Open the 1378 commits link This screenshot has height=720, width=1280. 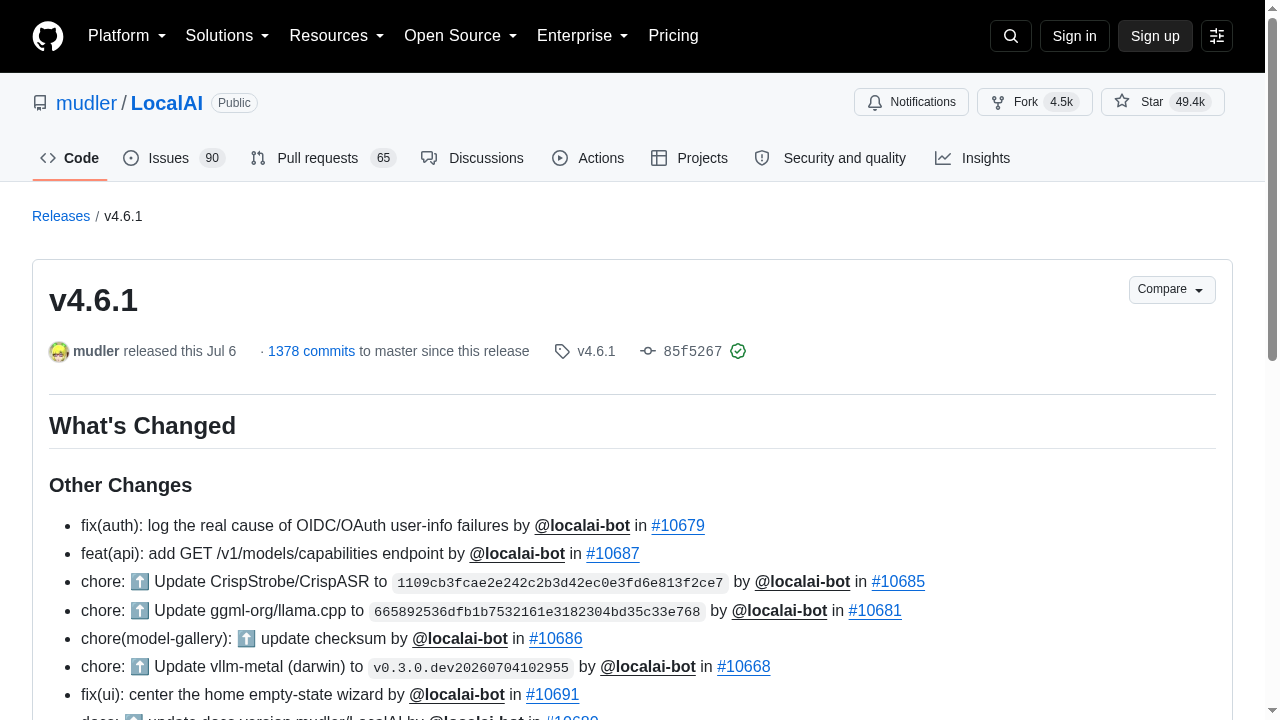311,351
